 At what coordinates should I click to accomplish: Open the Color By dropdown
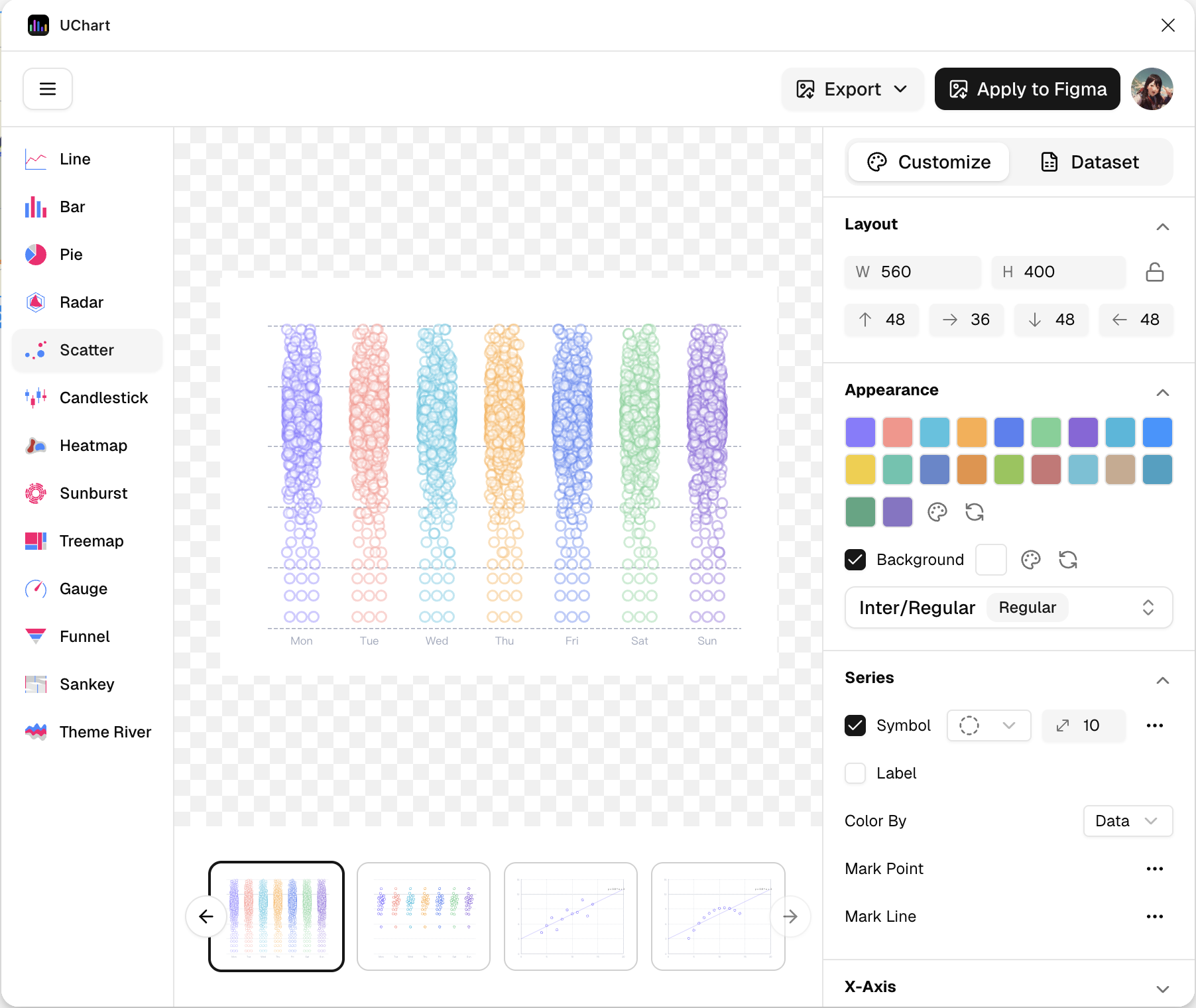[x=1127, y=821]
